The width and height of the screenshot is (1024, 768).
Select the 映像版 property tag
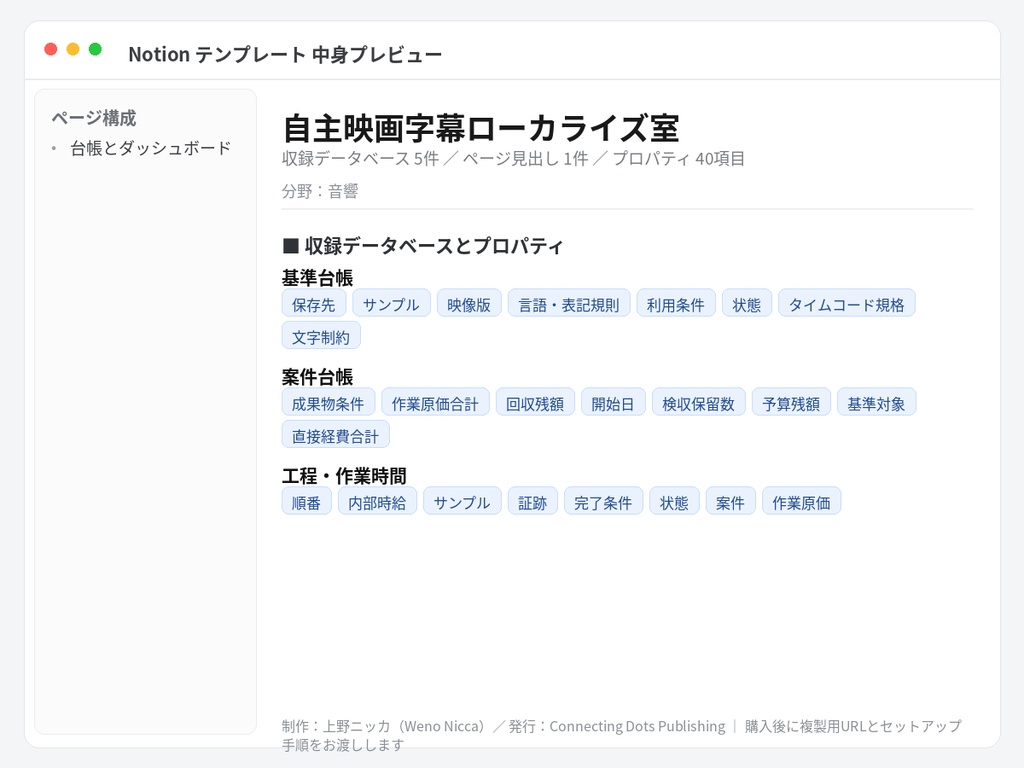click(470, 304)
